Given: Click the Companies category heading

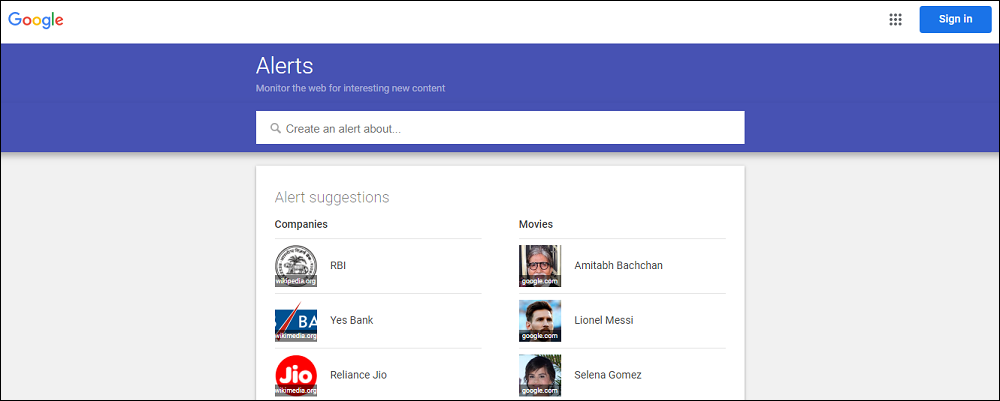Looking at the screenshot, I should 301,224.
